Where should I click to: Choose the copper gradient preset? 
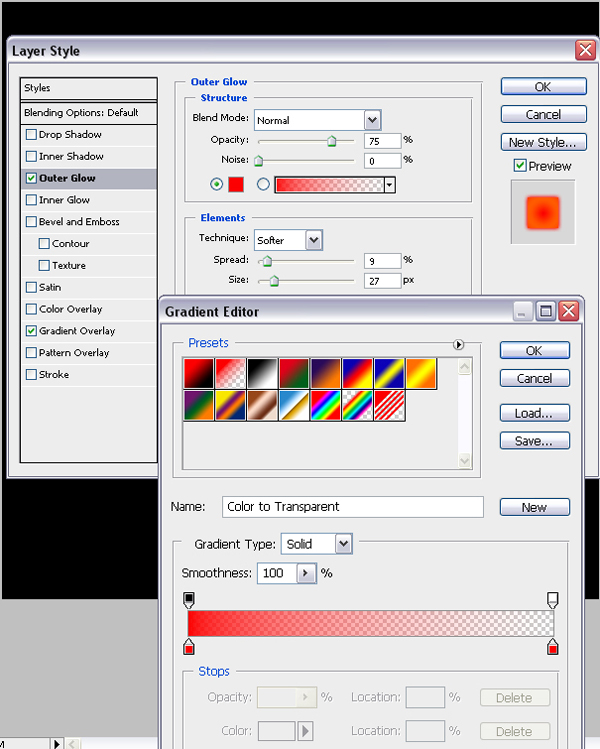[x=262, y=406]
